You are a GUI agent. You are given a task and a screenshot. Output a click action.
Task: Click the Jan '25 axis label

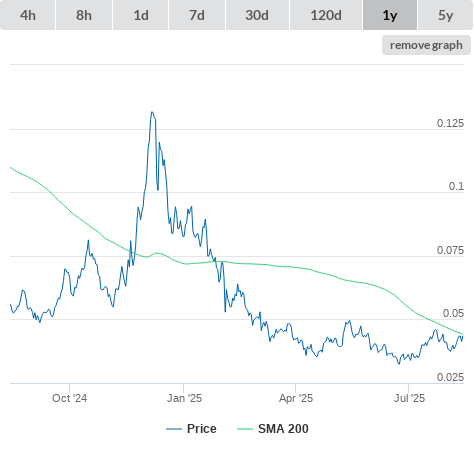(x=184, y=398)
